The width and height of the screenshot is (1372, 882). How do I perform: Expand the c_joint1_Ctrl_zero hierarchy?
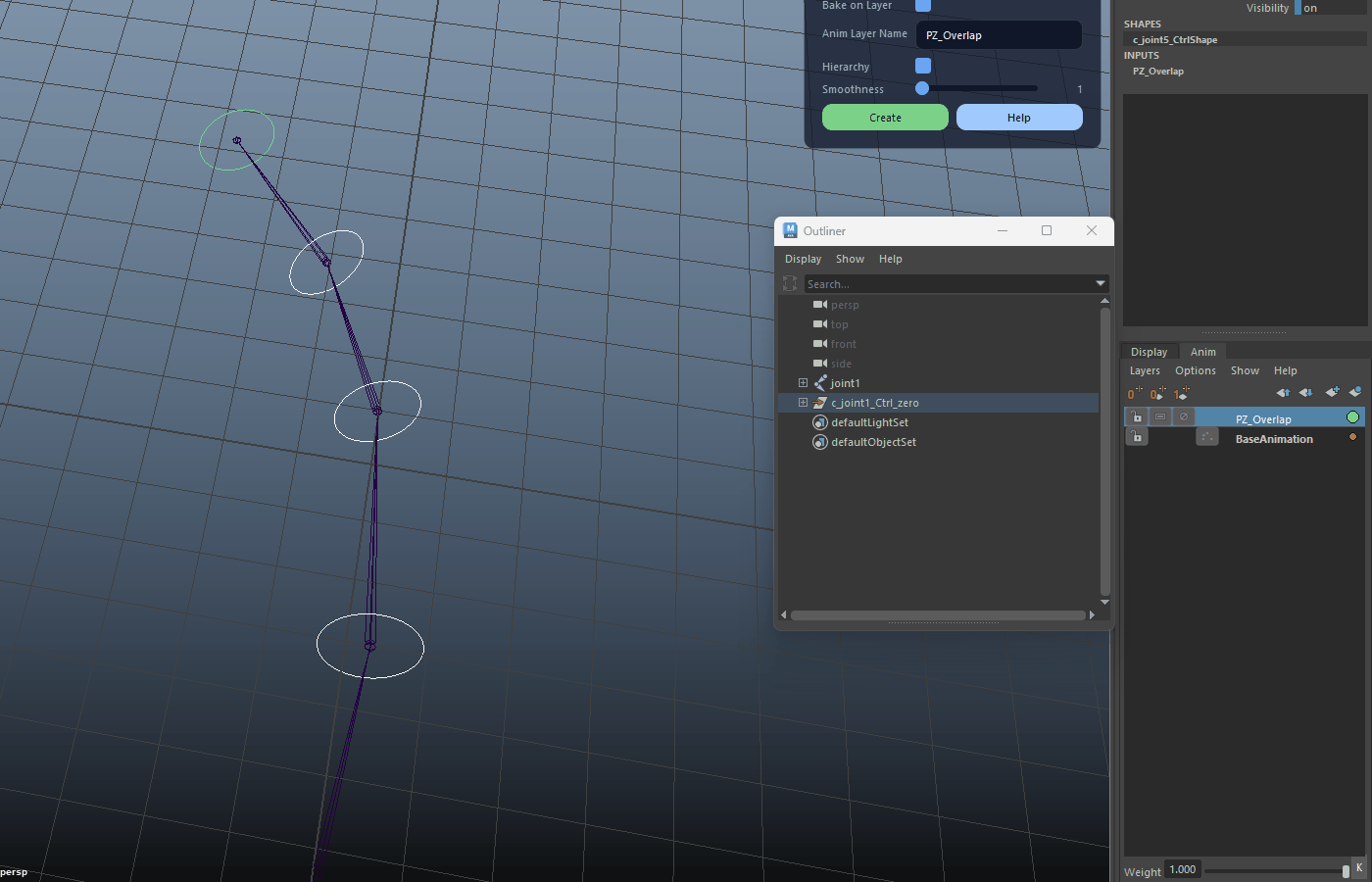pyautogui.click(x=803, y=403)
